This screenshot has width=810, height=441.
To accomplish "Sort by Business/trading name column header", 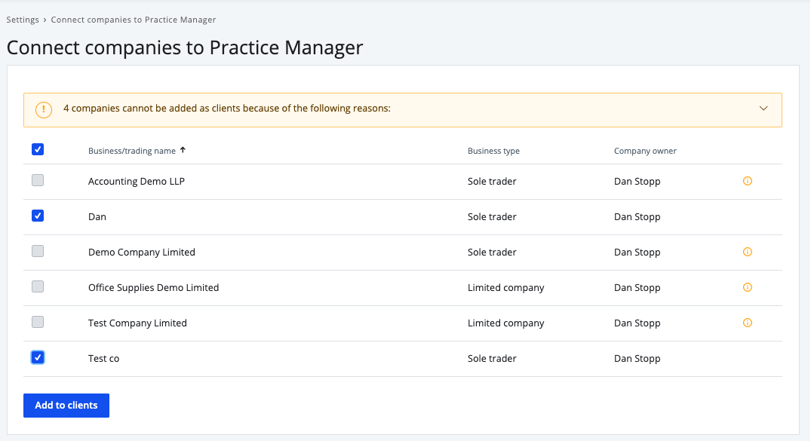I will tap(131, 151).
